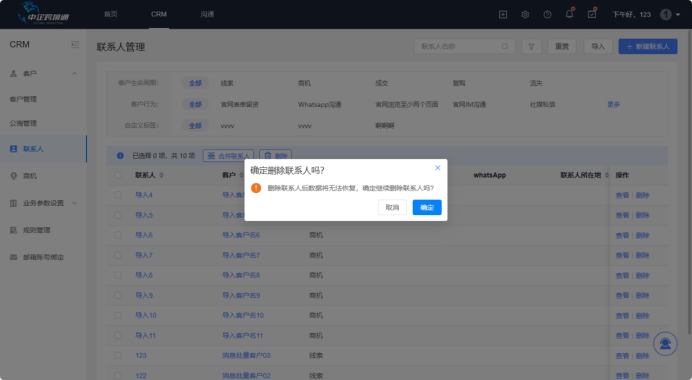
Task: Filter lifecycle by 成交
Action: [x=381, y=83]
